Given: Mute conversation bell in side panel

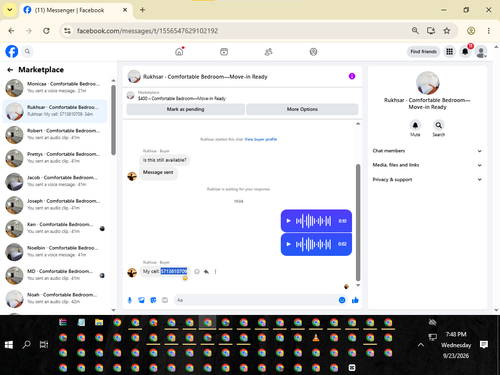Looking at the screenshot, I should (415, 125).
